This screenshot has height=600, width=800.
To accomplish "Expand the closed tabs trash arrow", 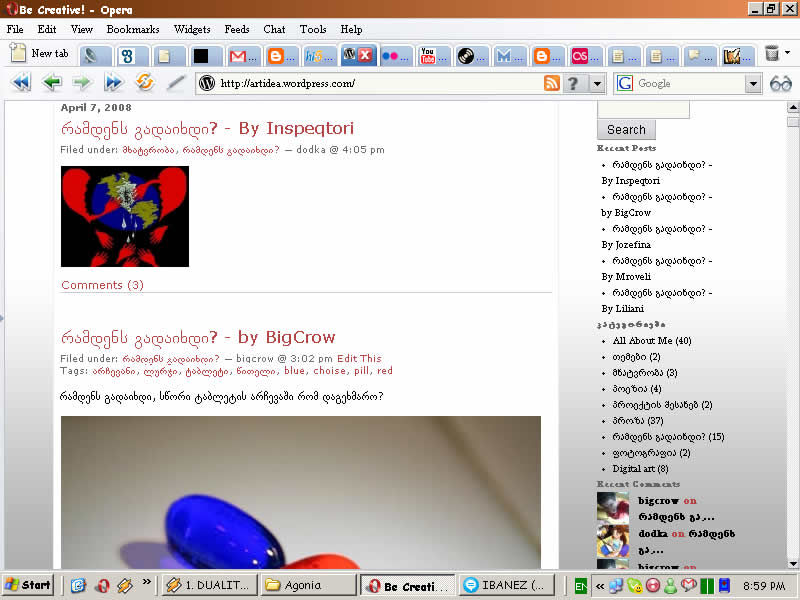I will click(x=787, y=53).
